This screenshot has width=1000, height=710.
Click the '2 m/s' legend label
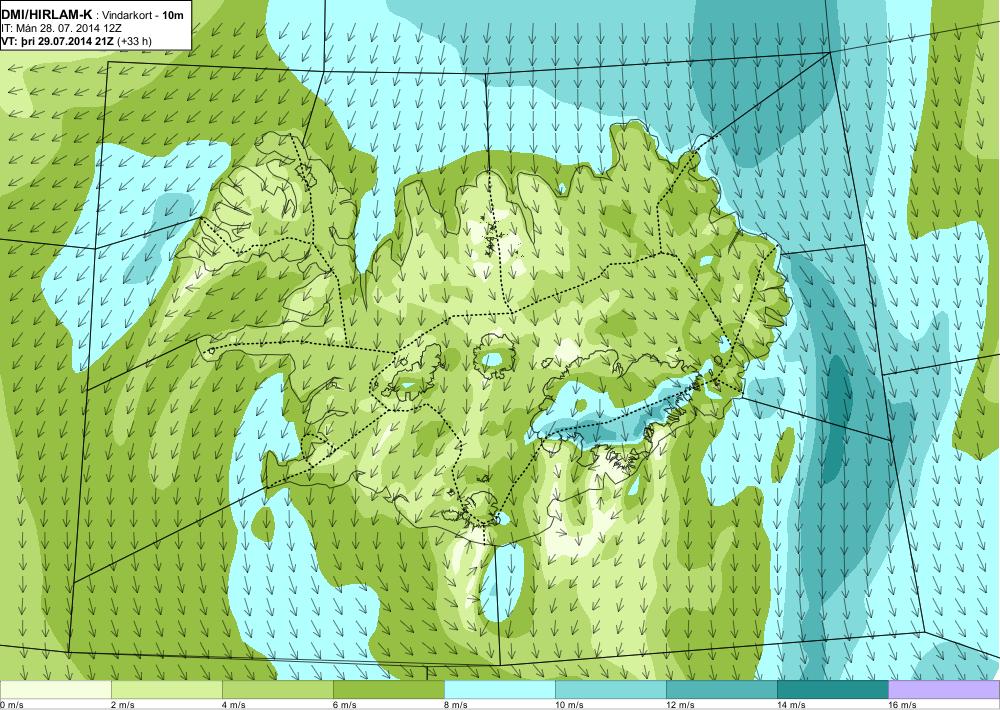coord(123,704)
